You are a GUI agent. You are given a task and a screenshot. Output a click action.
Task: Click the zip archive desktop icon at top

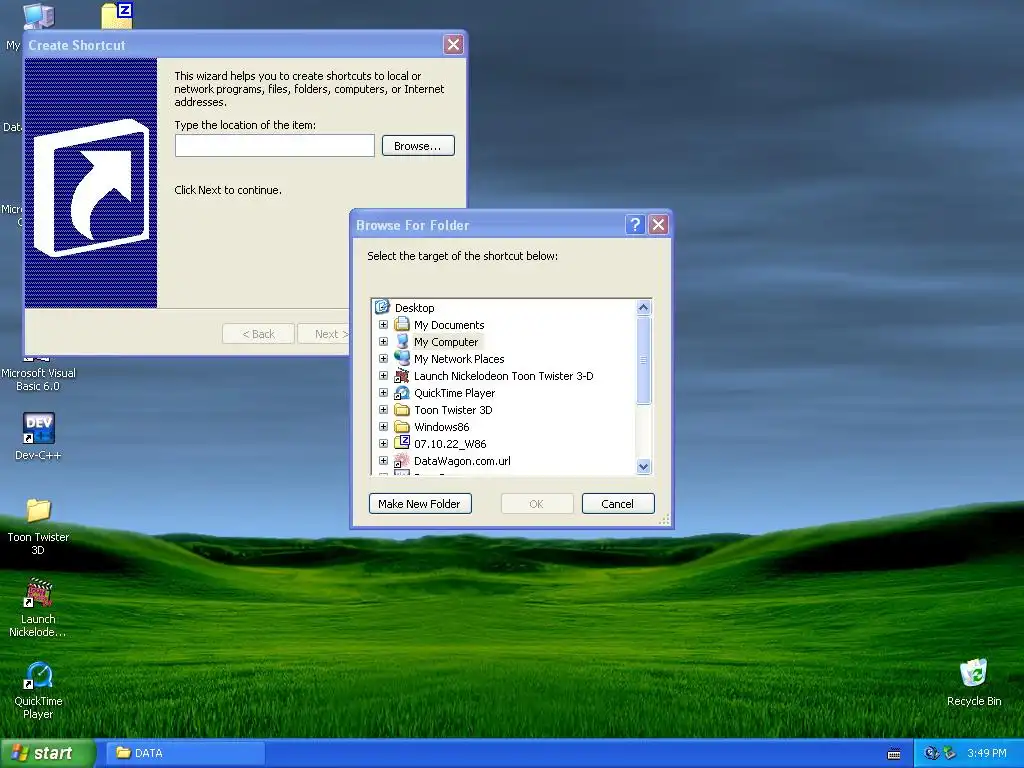point(118,15)
